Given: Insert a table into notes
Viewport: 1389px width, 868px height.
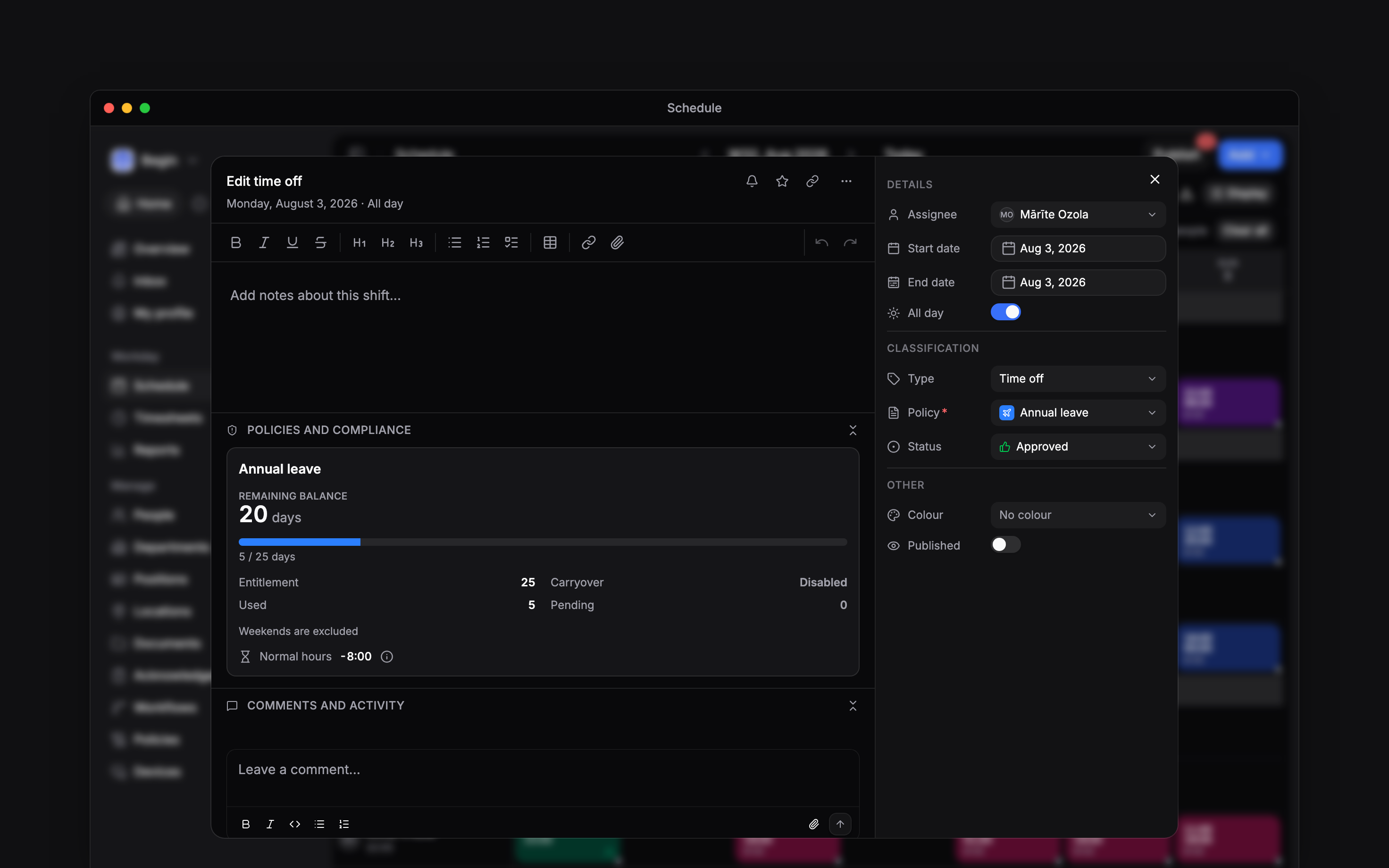Looking at the screenshot, I should 550,243.
